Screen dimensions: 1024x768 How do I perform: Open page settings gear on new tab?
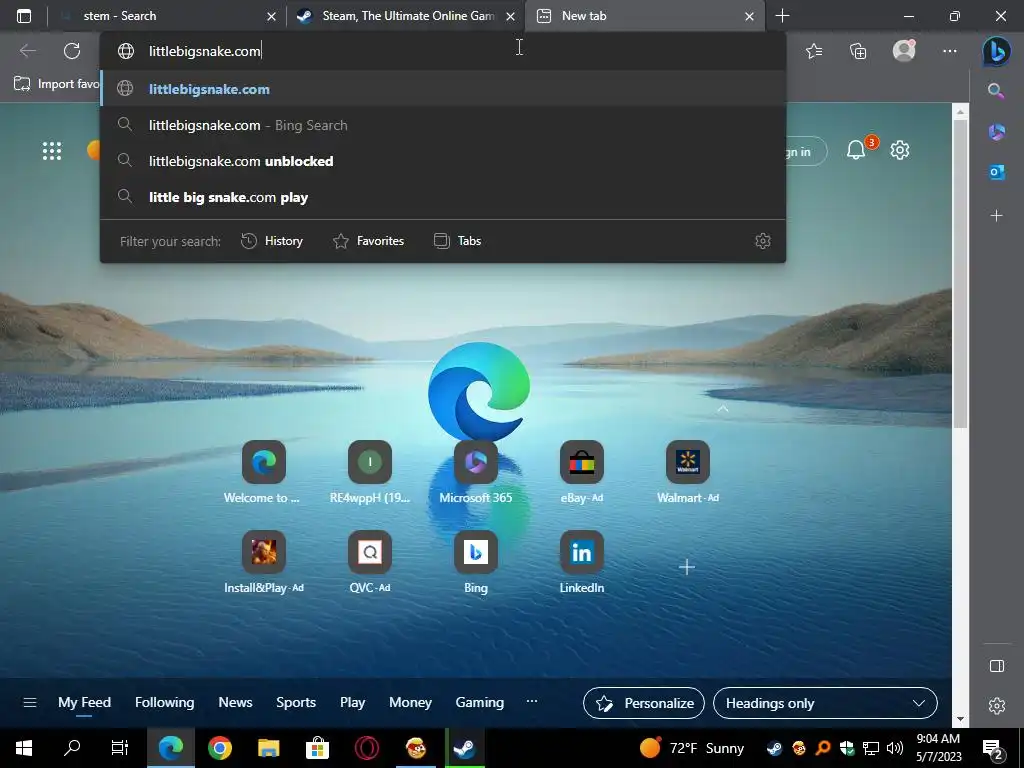900,150
